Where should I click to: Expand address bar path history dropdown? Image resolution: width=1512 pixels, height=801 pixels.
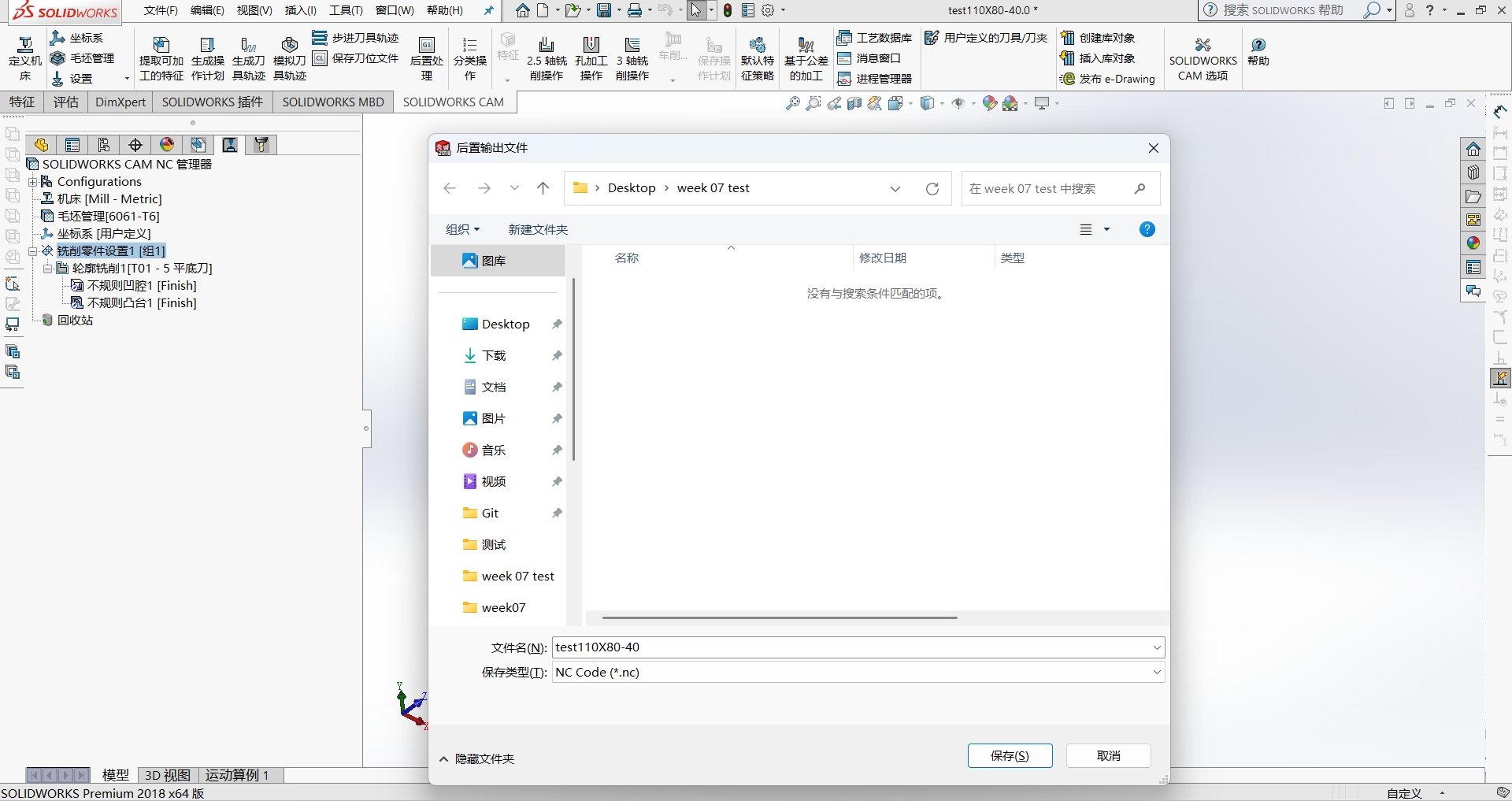(895, 188)
